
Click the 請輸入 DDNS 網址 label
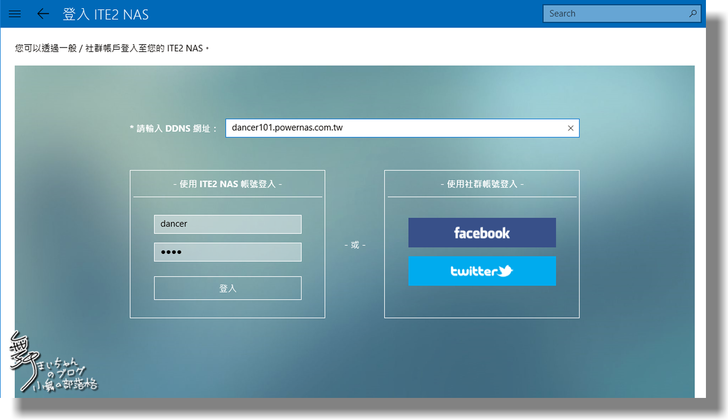click(x=173, y=129)
